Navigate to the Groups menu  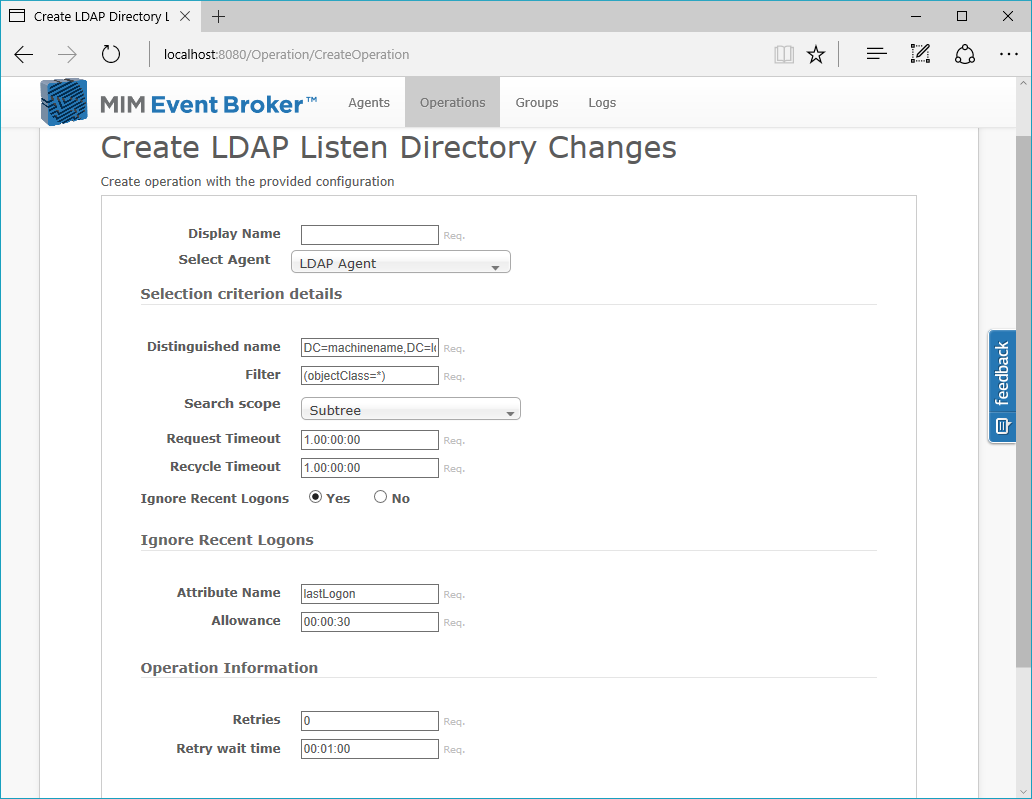(x=537, y=103)
